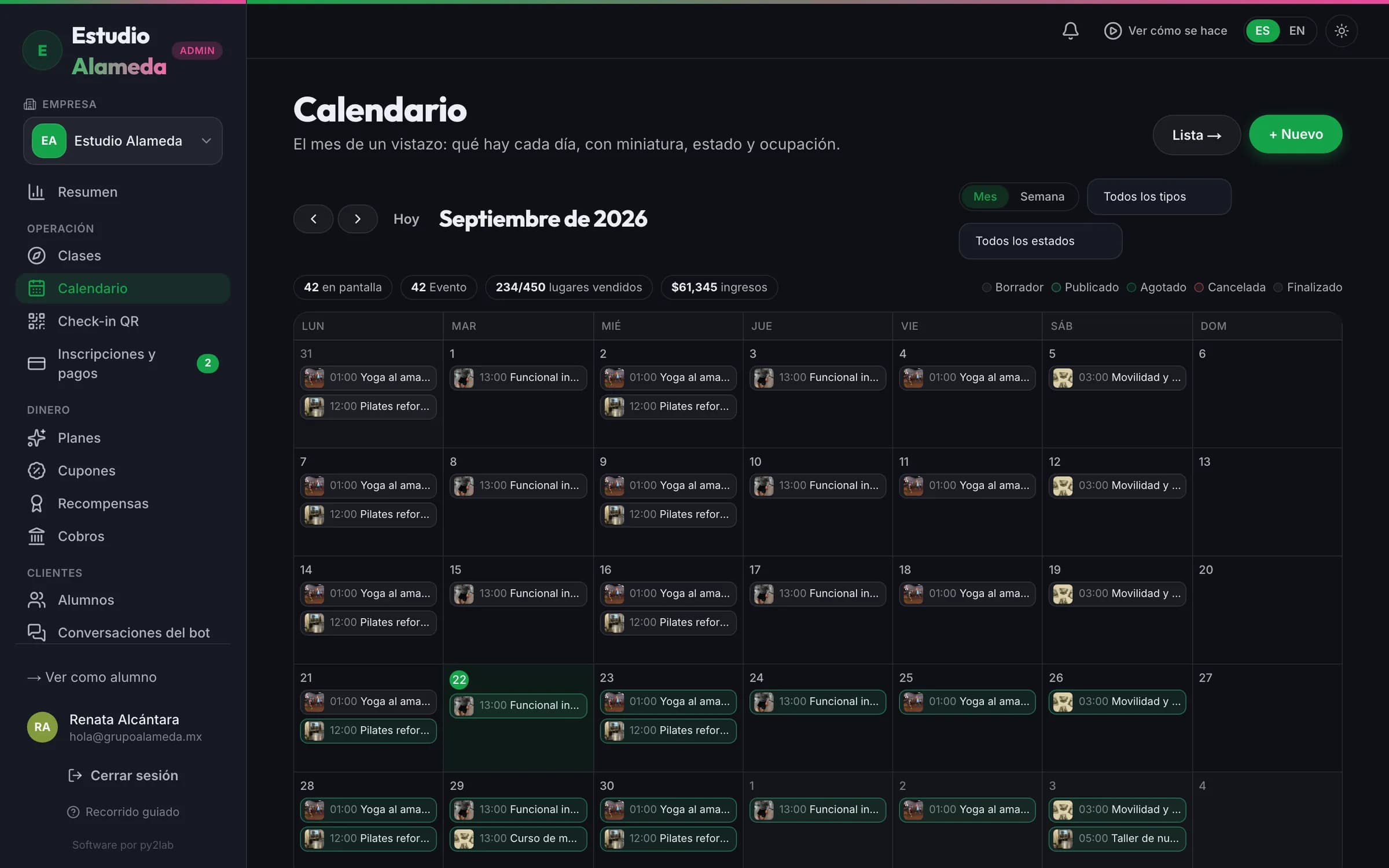The width and height of the screenshot is (1389, 868).
Task: Click the Recorrido guiado help icon
Action: (73, 812)
